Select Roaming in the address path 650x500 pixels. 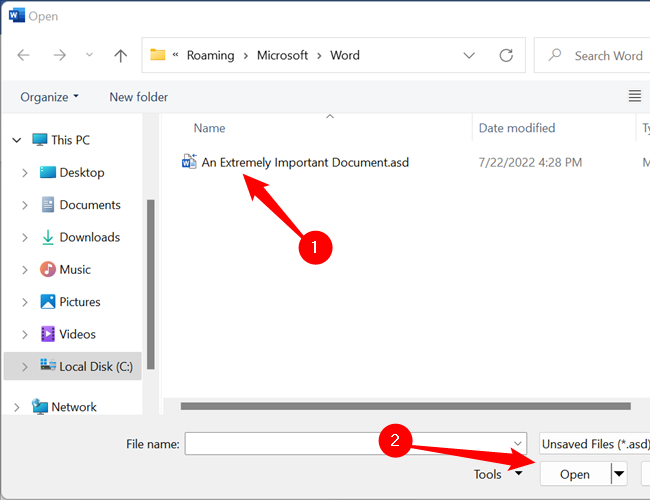click(x=210, y=55)
